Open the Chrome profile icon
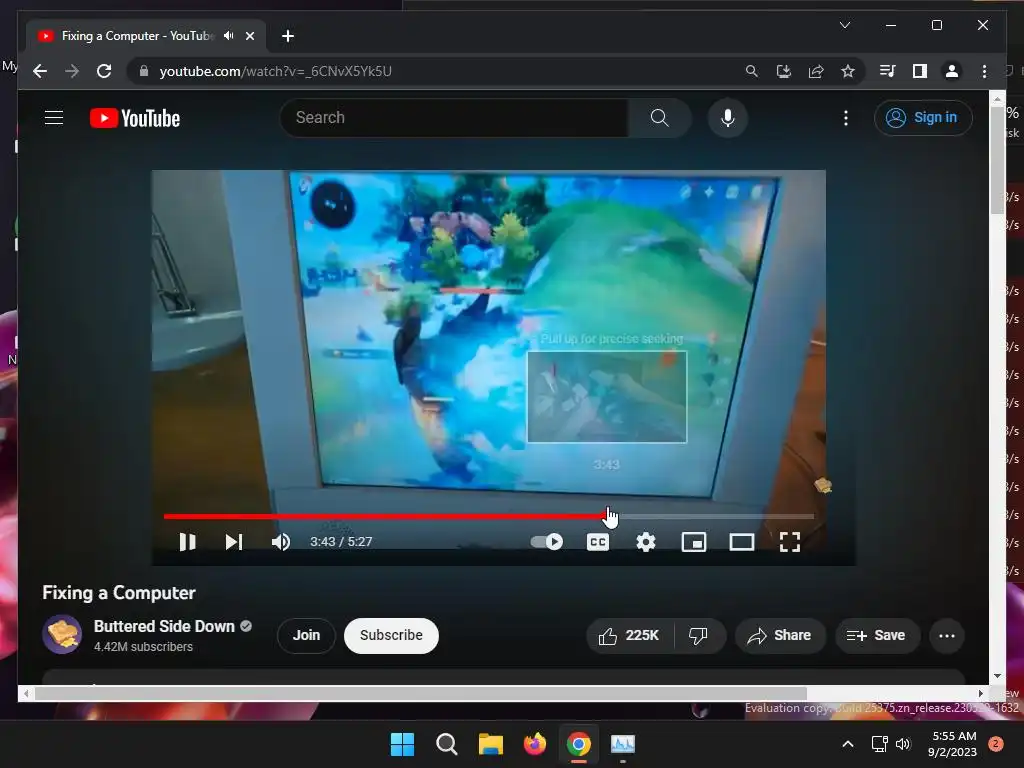This screenshot has height=768, width=1024. coord(952,71)
